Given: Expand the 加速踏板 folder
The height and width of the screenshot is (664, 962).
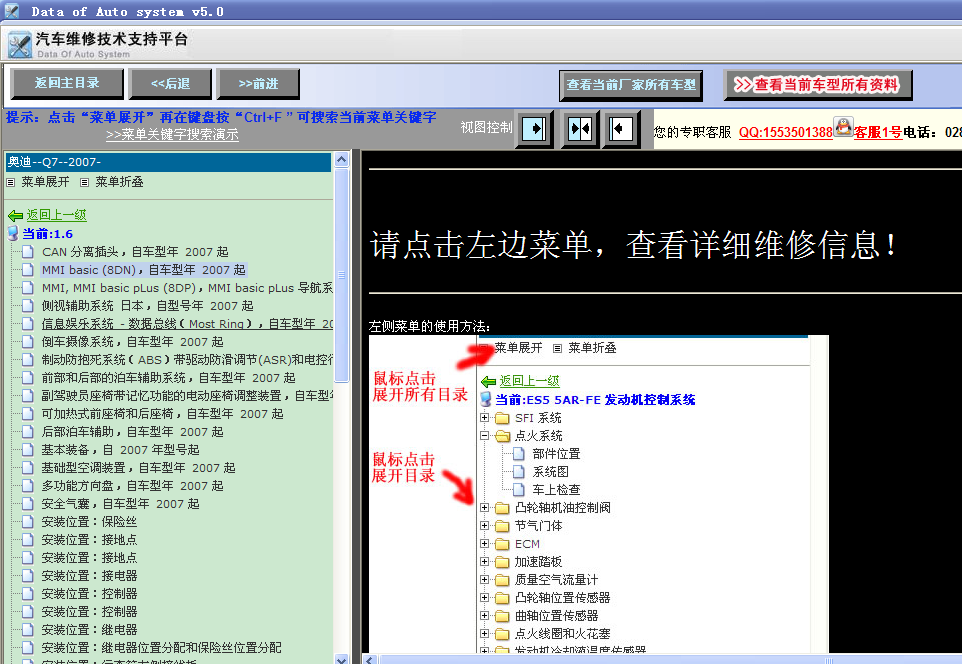Looking at the screenshot, I should pos(485,562).
